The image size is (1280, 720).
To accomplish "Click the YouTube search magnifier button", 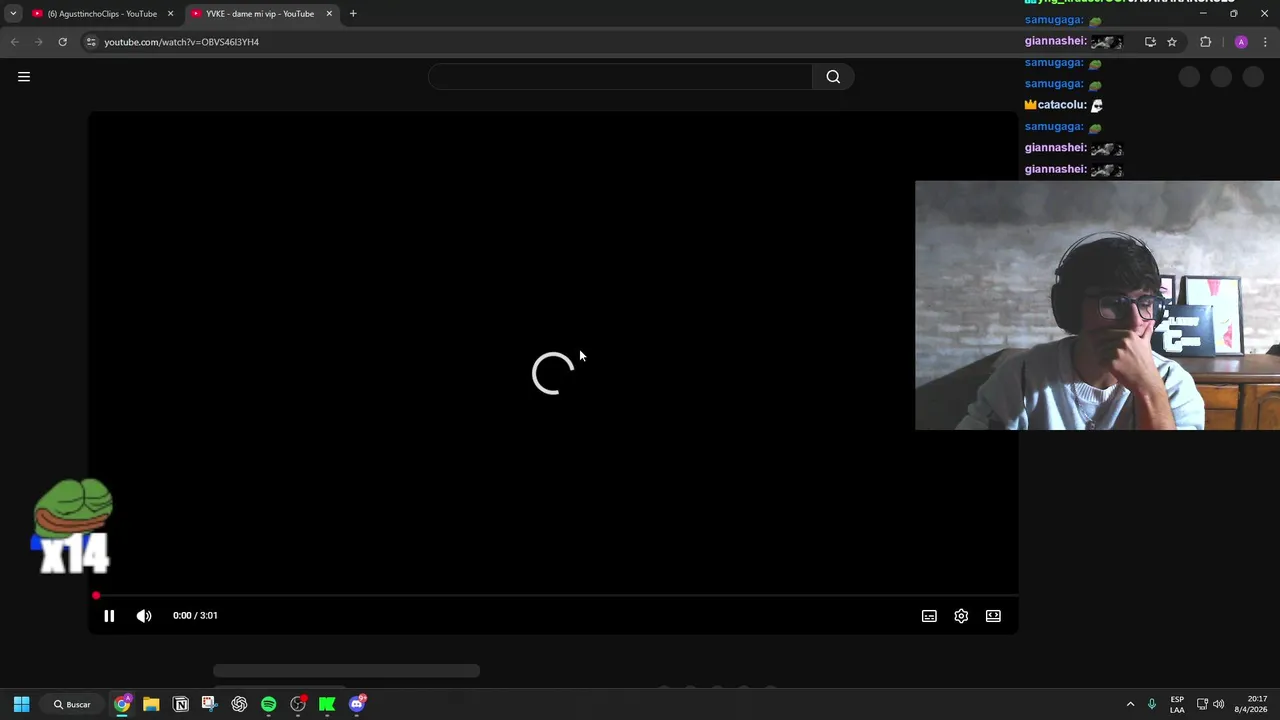I will [x=833, y=77].
